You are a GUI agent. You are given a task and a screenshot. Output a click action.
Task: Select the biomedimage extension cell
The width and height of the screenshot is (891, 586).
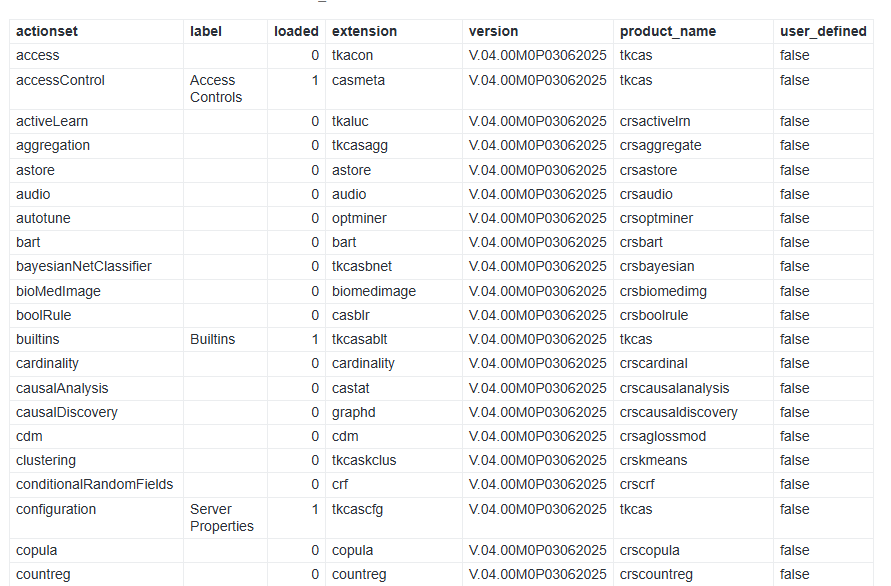(x=374, y=291)
